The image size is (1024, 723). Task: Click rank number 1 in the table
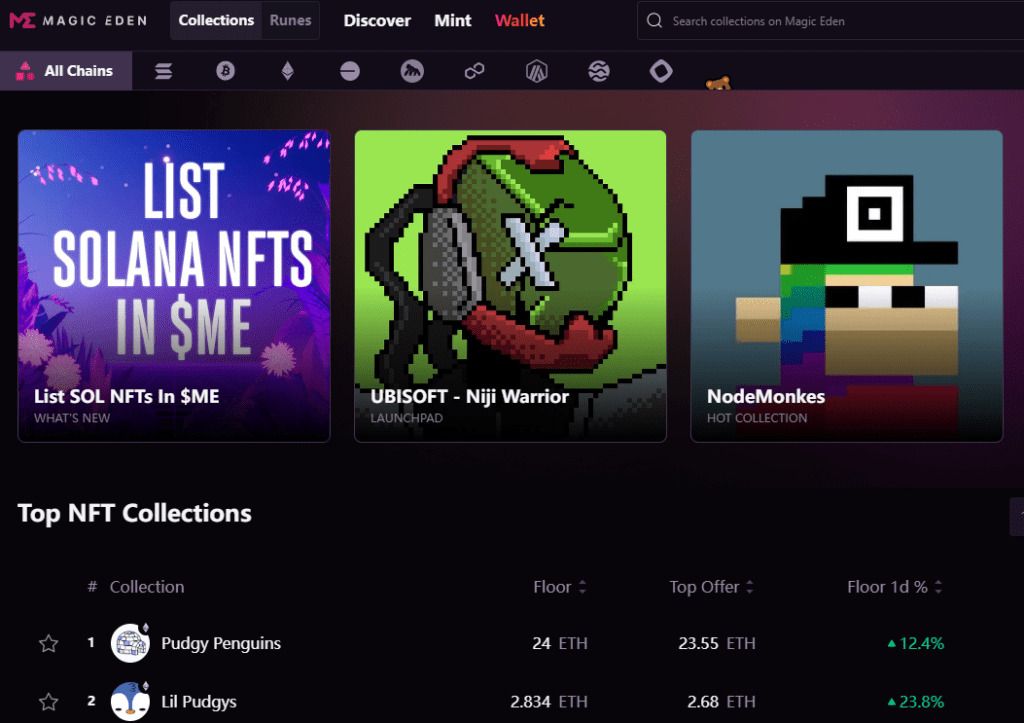point(91,643)
